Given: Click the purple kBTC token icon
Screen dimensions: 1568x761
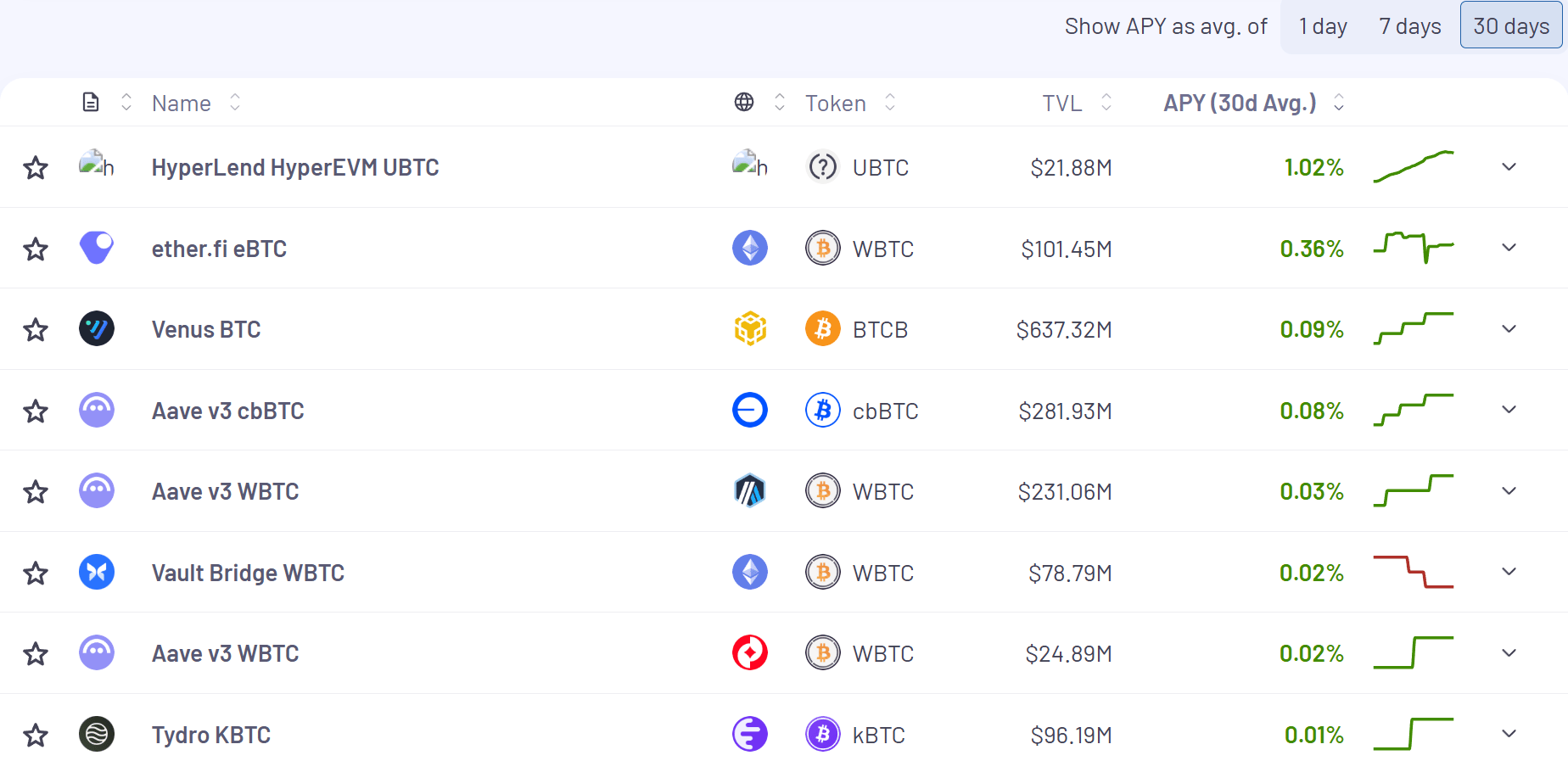Looking at the screenshot, I should (823, 734).
